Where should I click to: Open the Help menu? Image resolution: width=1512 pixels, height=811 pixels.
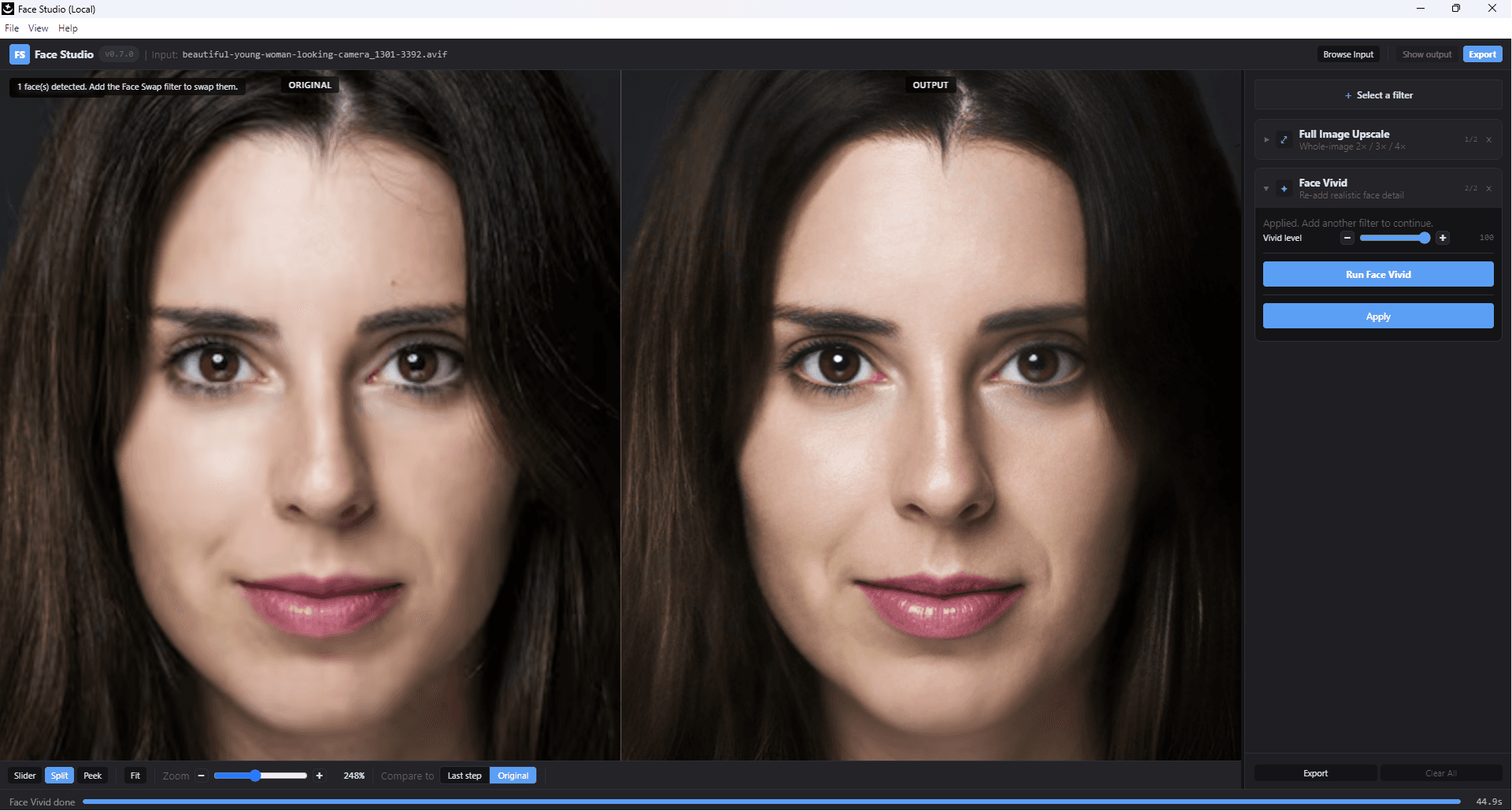tap(68, 28)
